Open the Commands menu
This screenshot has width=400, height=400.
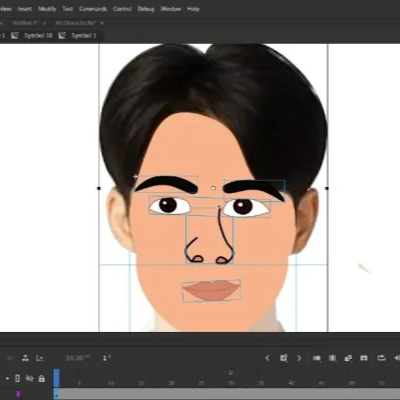[x=93, y=9]
